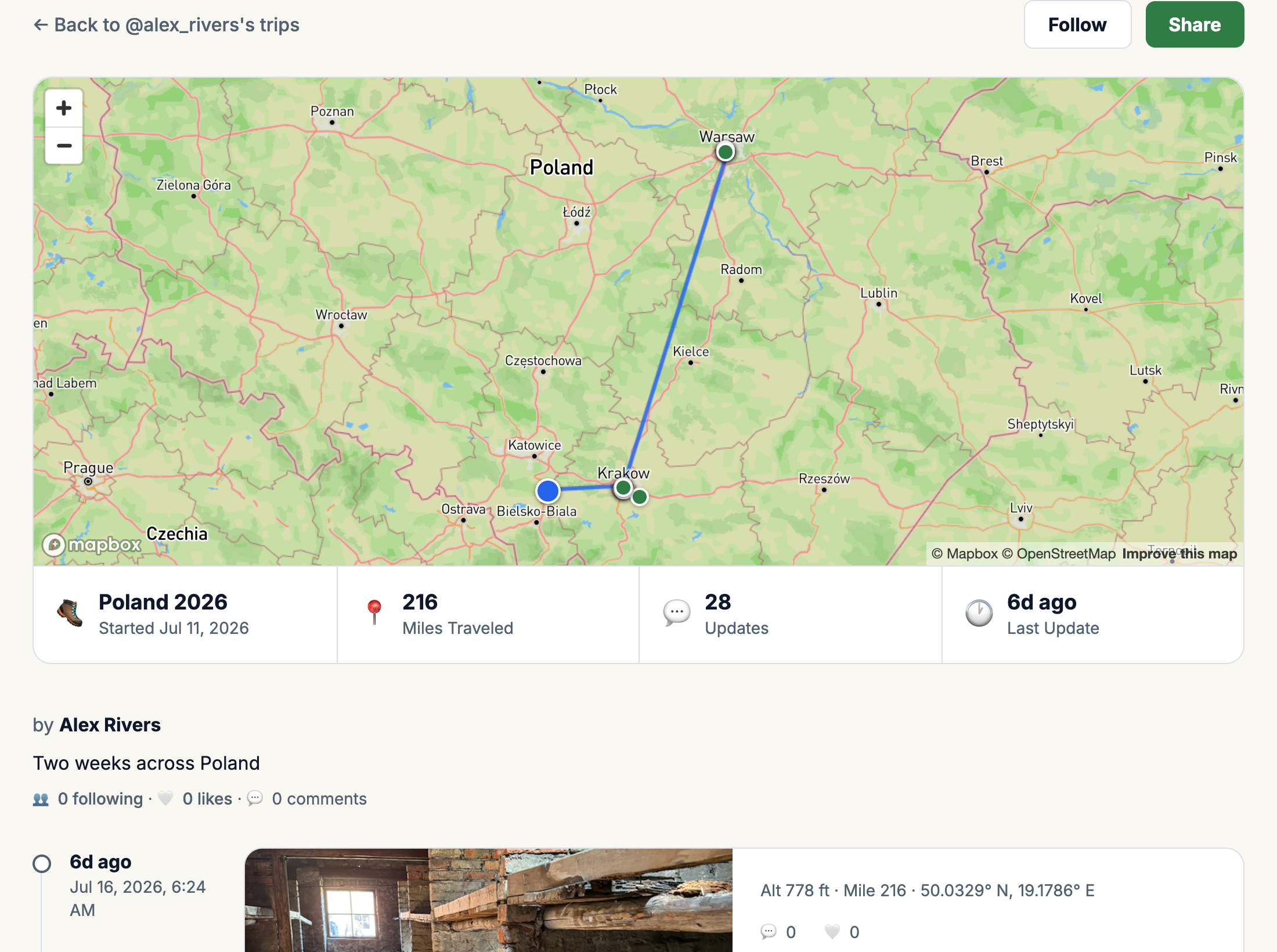
Task: Click the Improve this map link
Action: [x=1179, y=554]
